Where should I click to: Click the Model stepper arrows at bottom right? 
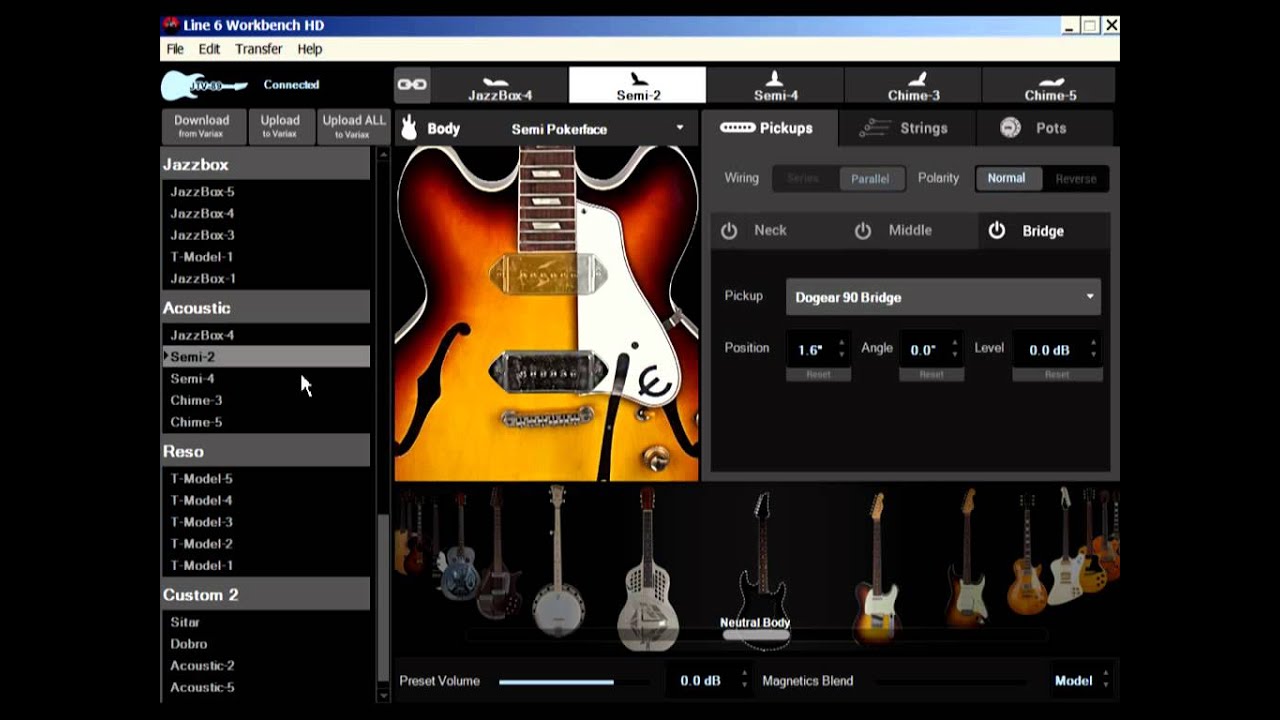click(x=1105, y=680)
